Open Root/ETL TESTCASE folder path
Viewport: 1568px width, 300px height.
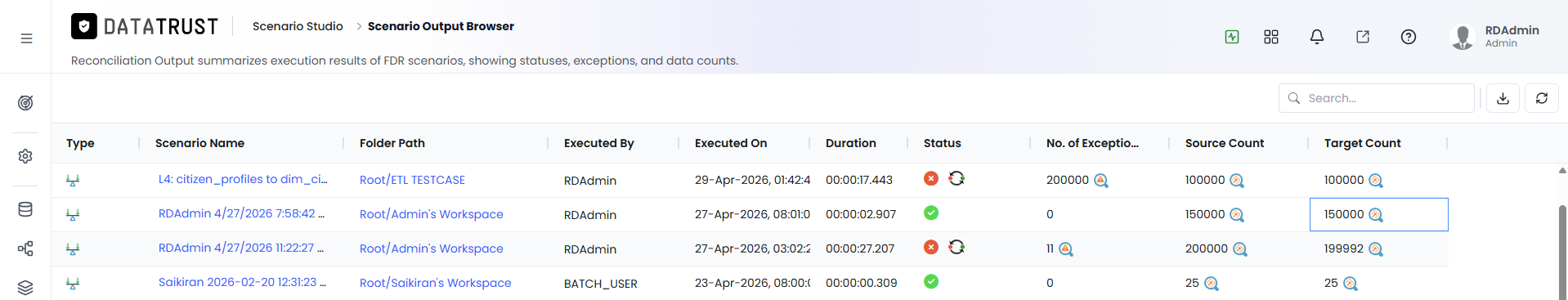coord(412,180)
